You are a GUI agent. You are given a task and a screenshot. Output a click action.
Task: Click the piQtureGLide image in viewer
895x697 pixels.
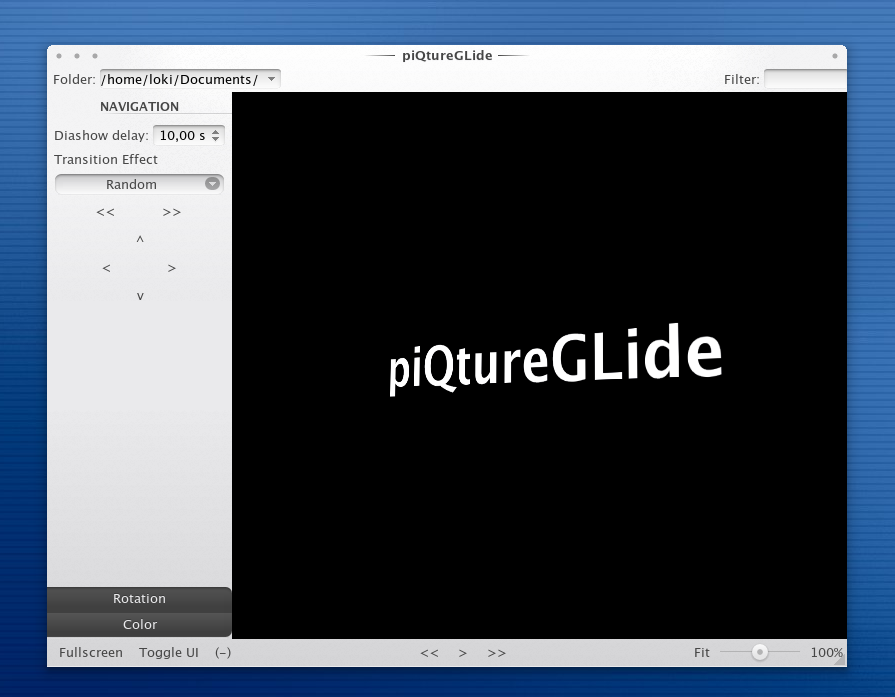point(556,359)
